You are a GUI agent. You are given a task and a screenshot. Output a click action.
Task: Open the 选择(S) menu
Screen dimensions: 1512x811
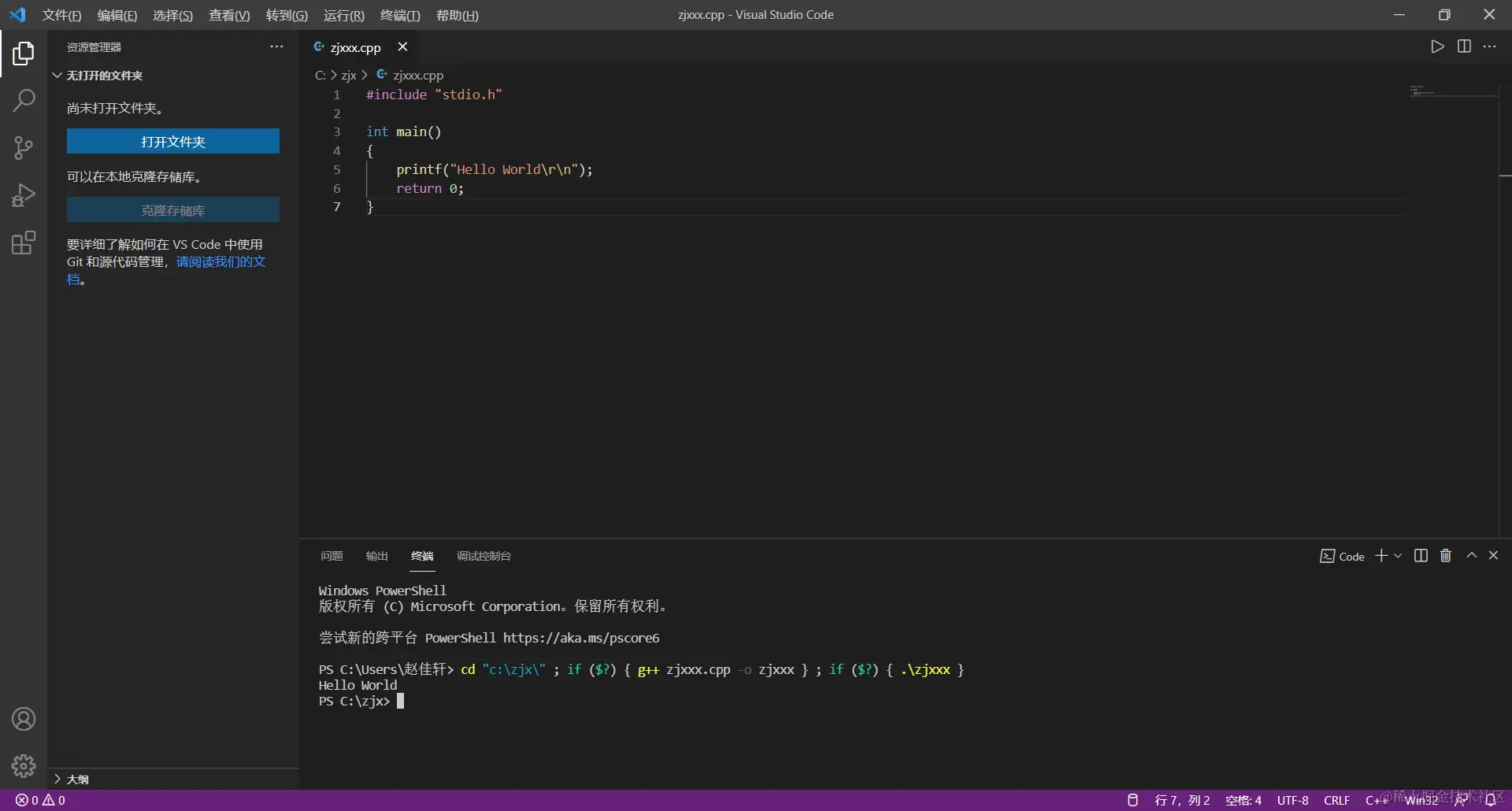click(x=172, y=16)
